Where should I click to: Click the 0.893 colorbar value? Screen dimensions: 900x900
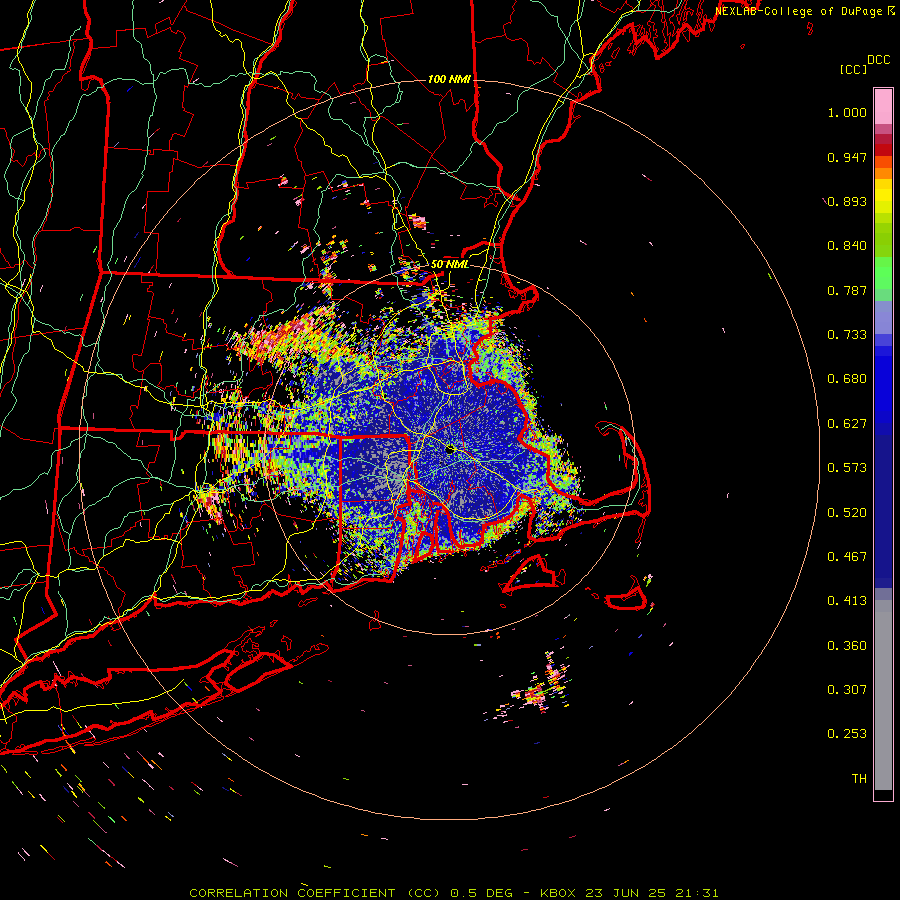point(847,201)
